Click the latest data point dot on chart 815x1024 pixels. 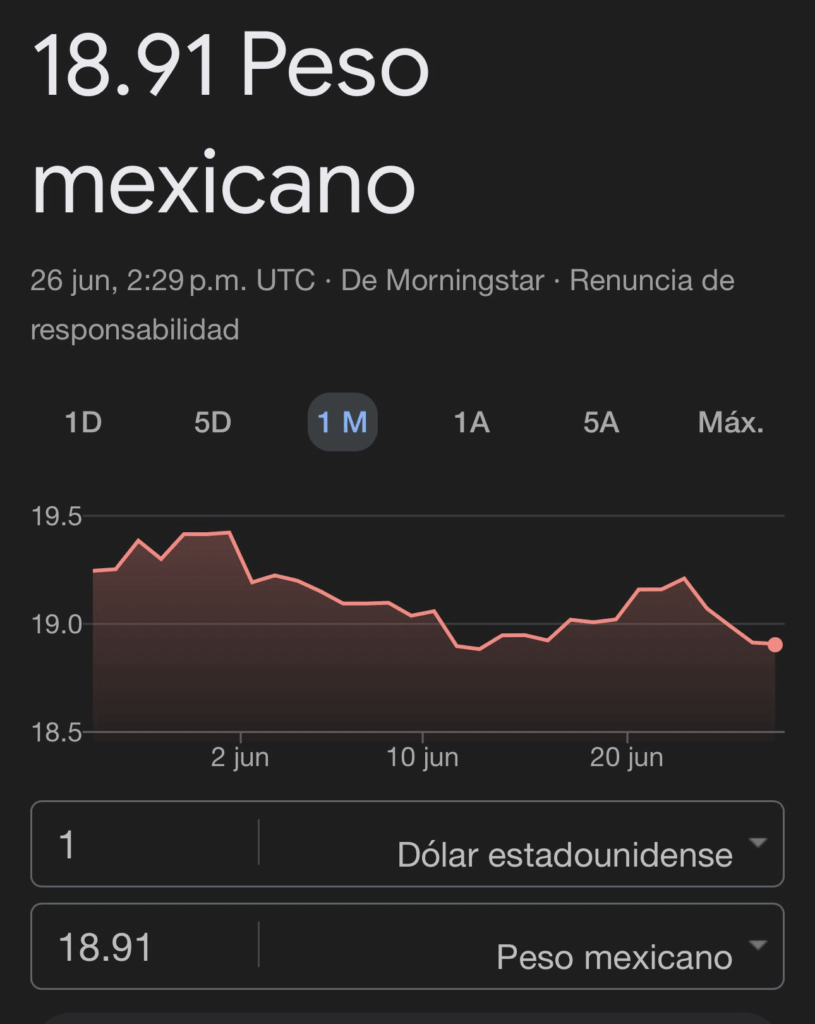[775, 645]
